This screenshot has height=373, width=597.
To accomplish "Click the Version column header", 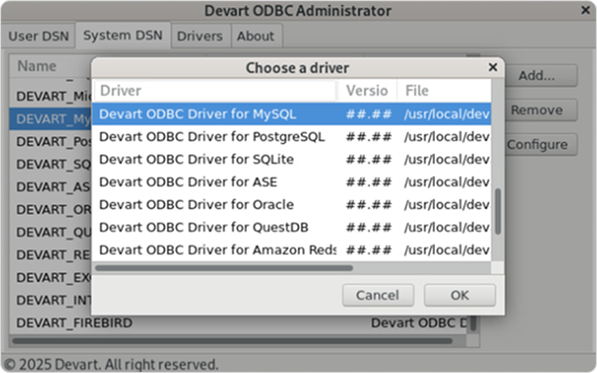I will pos(367,91).
